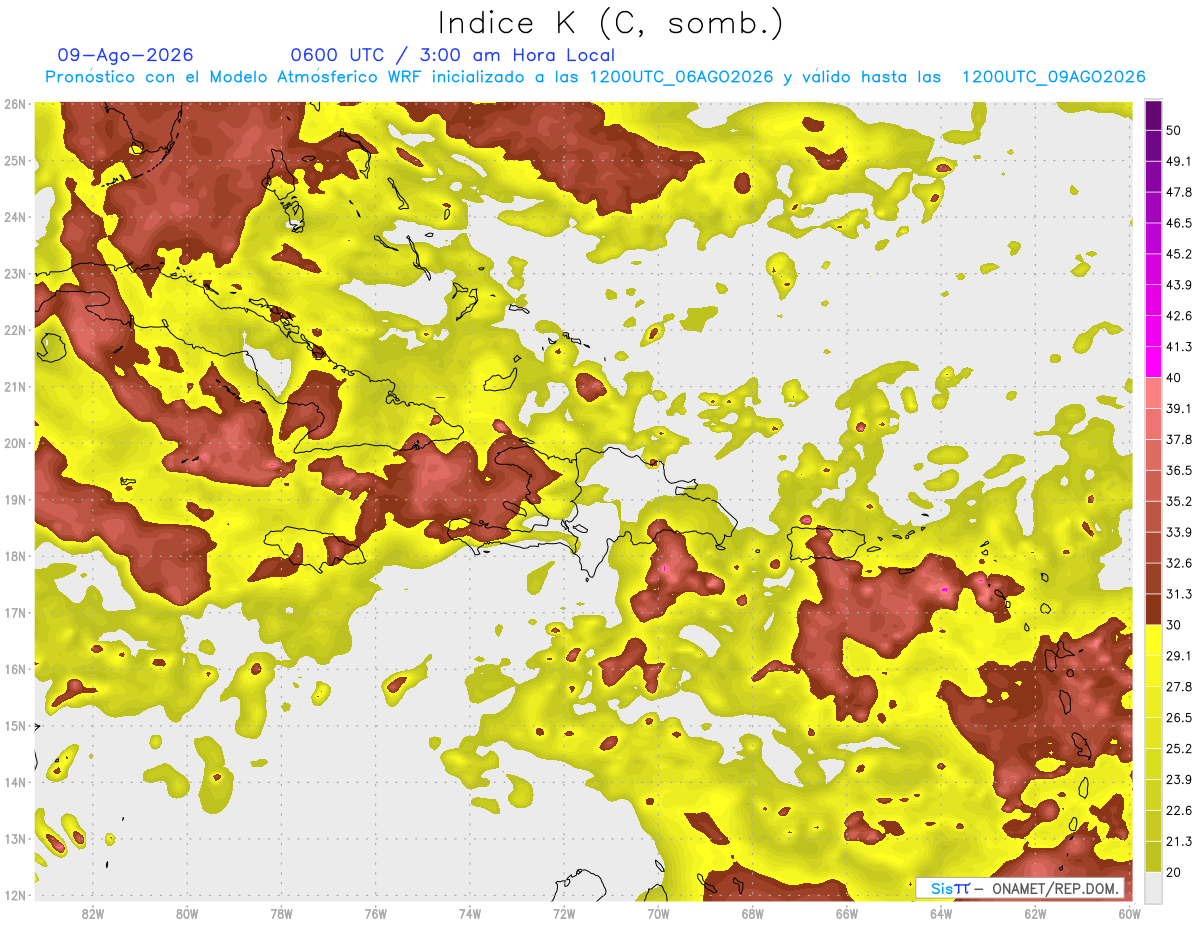Viewport: 1200px width, 927px height.
Task: Select the bright yellow colorbar segment between 29.1 and 30
Action: point(1153,640)
